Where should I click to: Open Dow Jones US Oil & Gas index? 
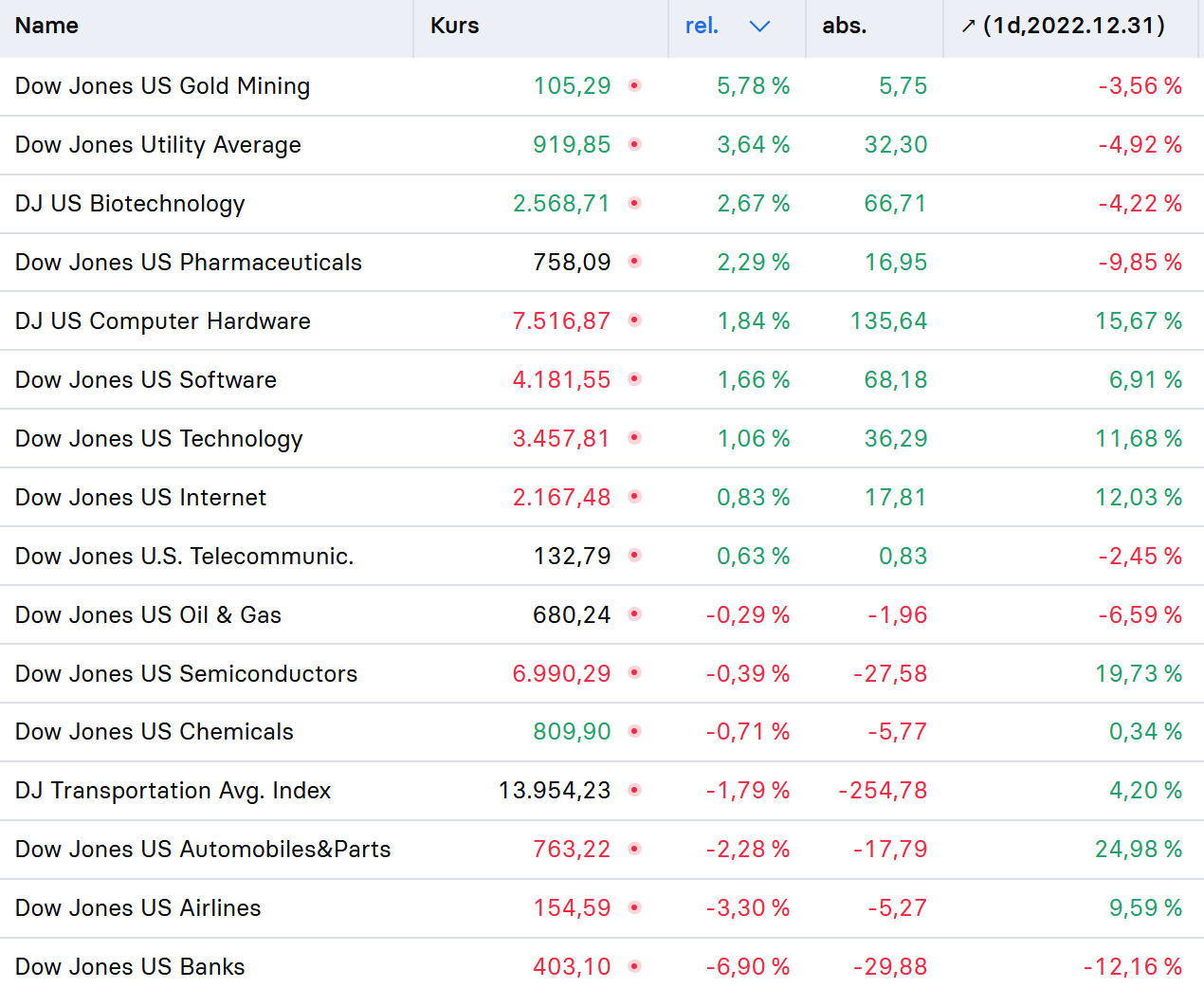pyautogui.click(x=148, y=615)
